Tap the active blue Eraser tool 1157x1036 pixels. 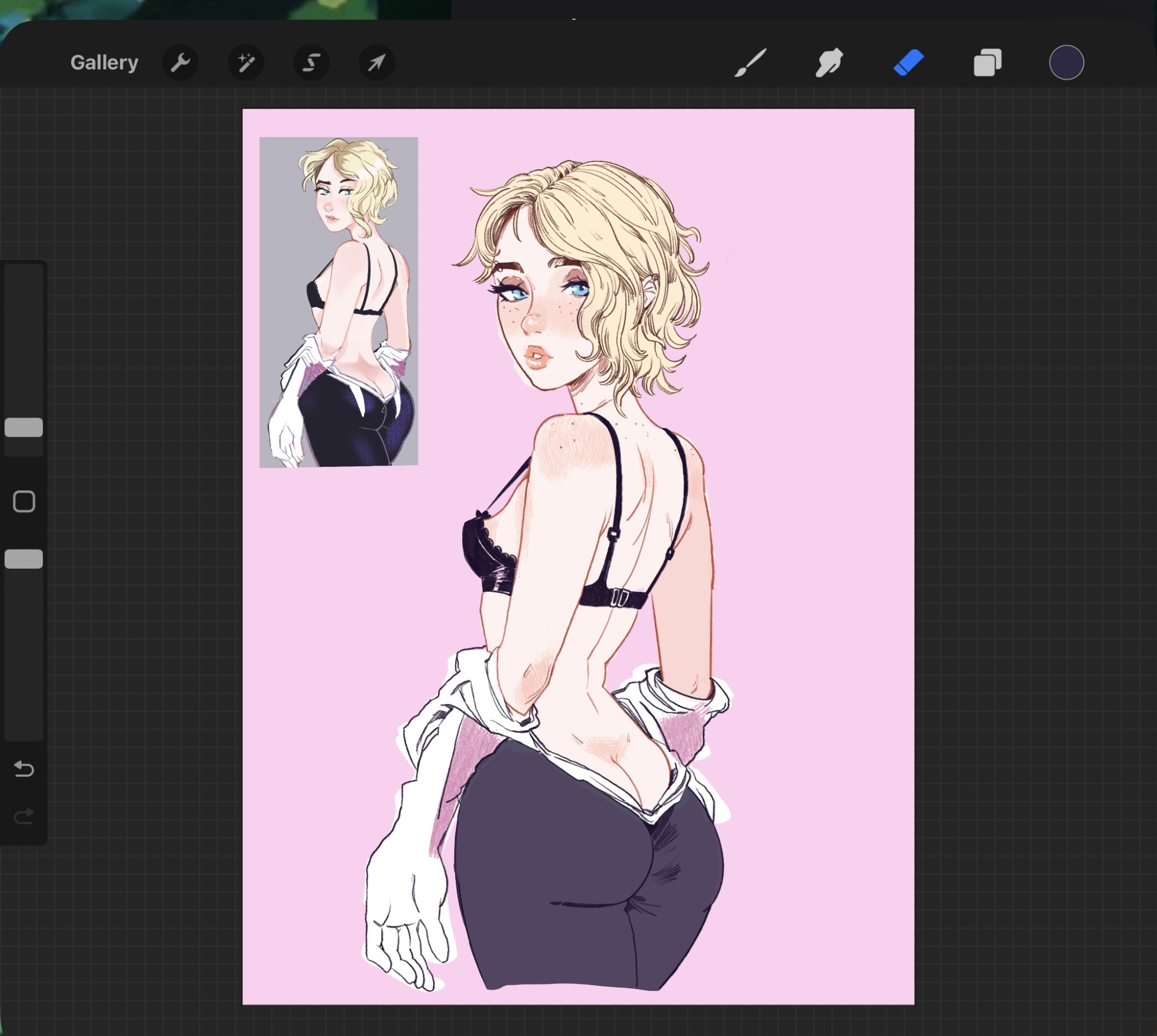(908, 62)
